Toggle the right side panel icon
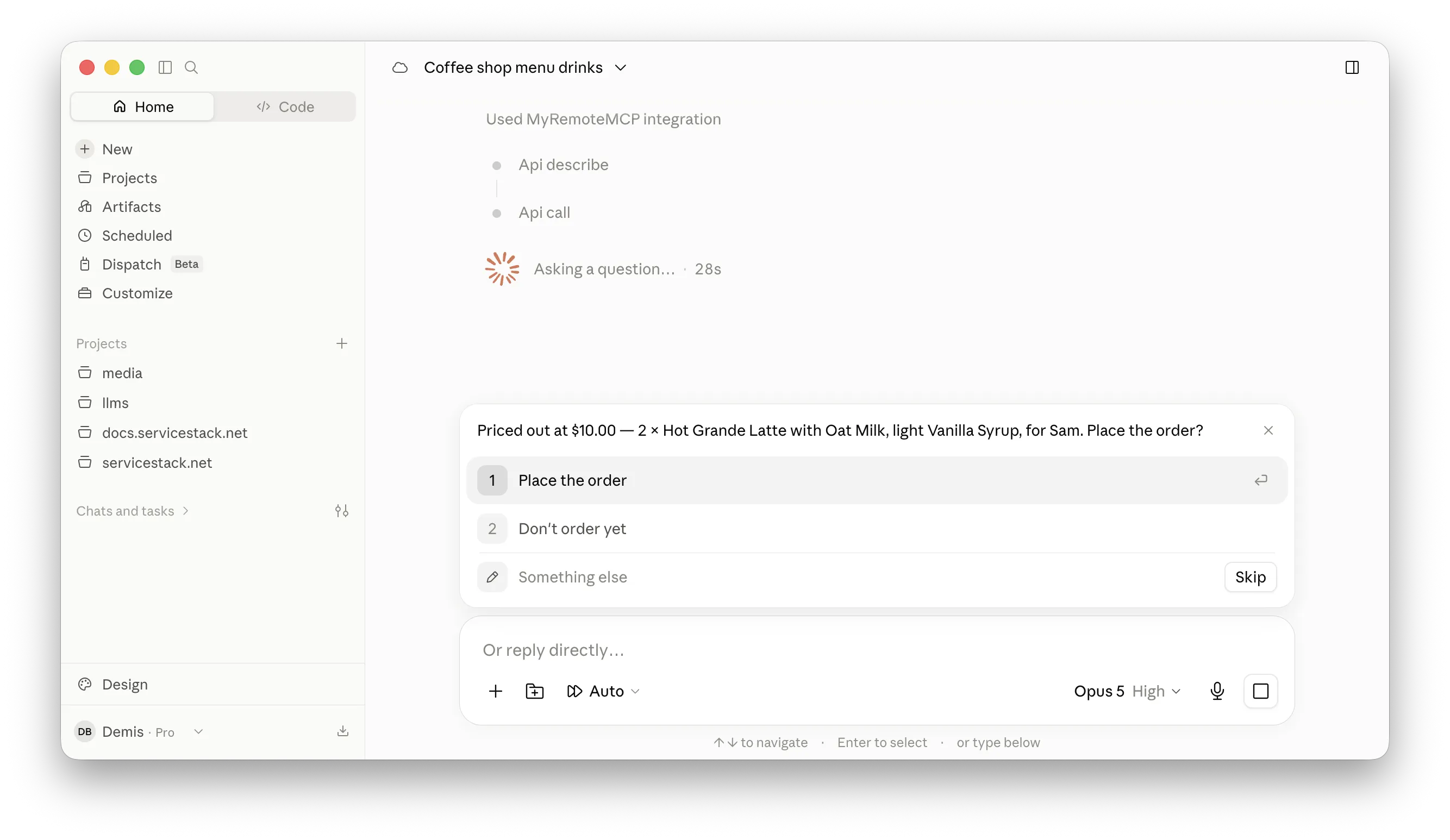 tap(1352, 67)
